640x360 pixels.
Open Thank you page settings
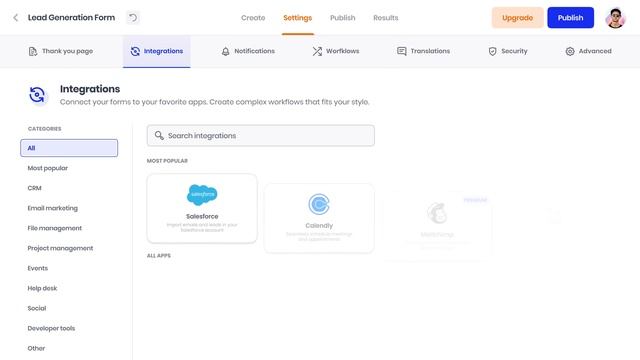[61, 51]
